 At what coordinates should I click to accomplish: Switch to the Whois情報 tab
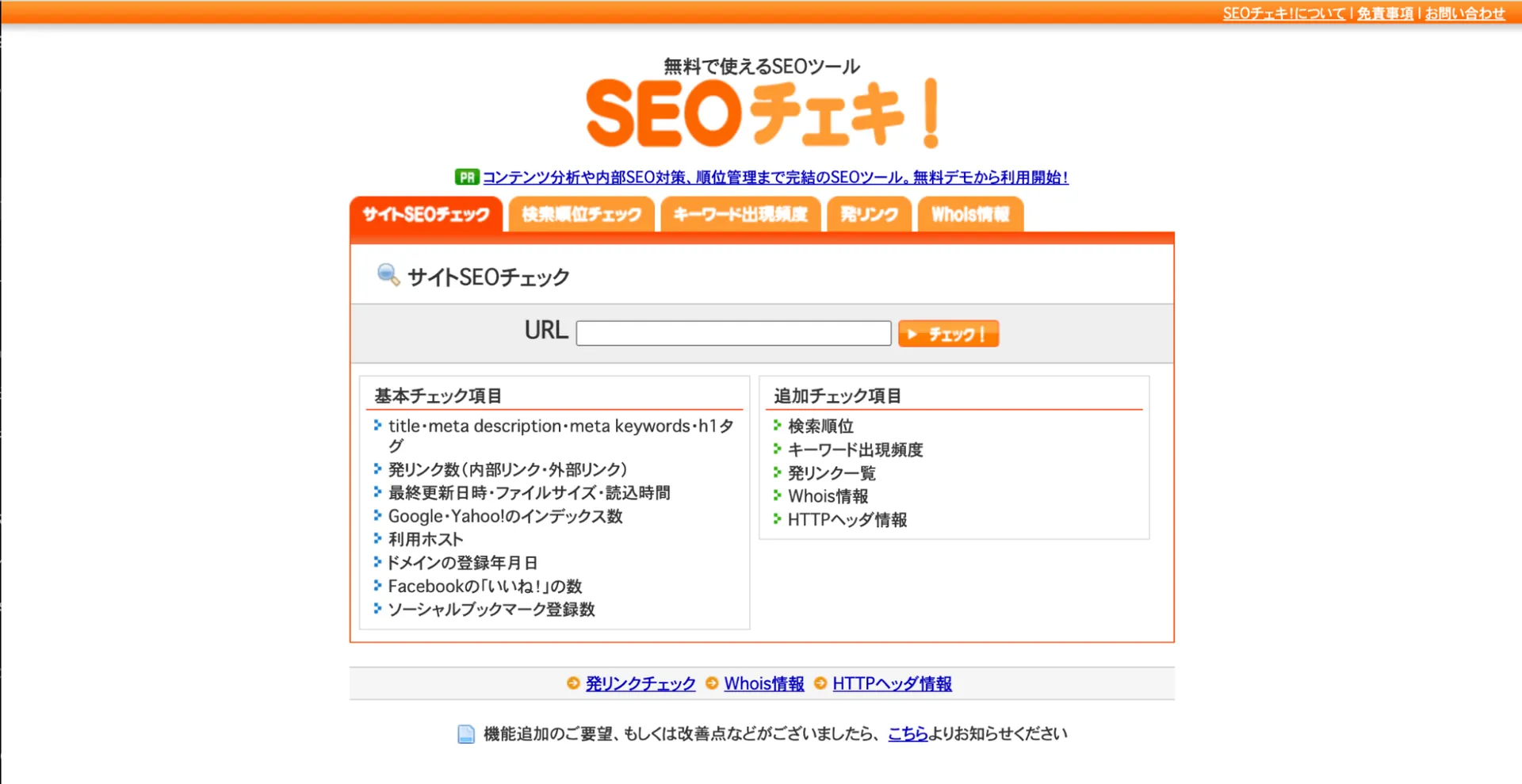970,214
